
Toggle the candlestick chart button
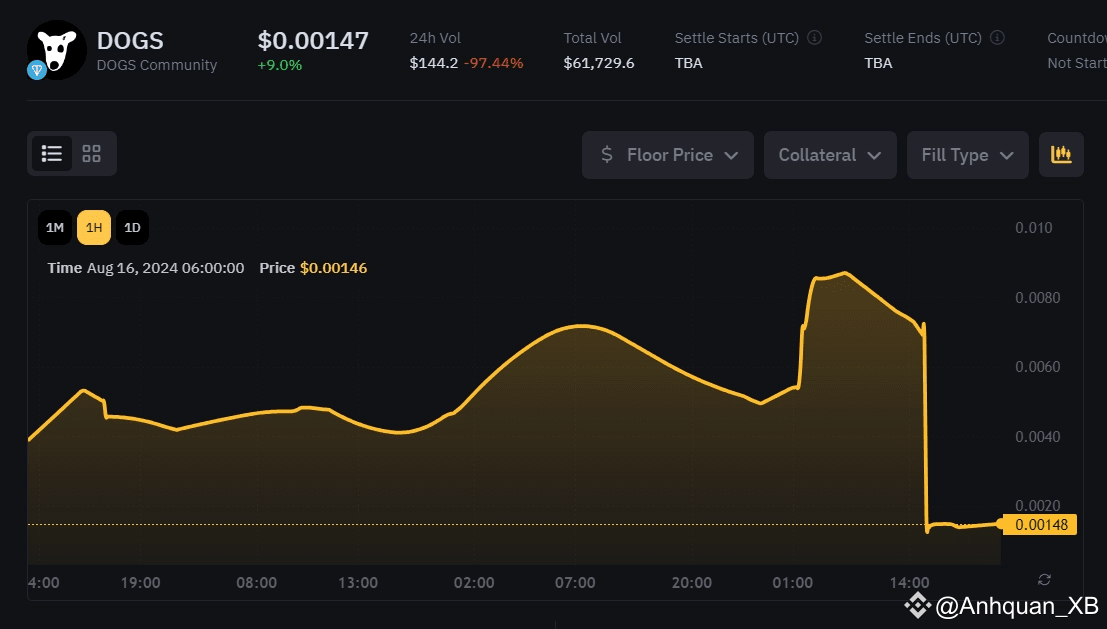click(x=1061, y=155)
